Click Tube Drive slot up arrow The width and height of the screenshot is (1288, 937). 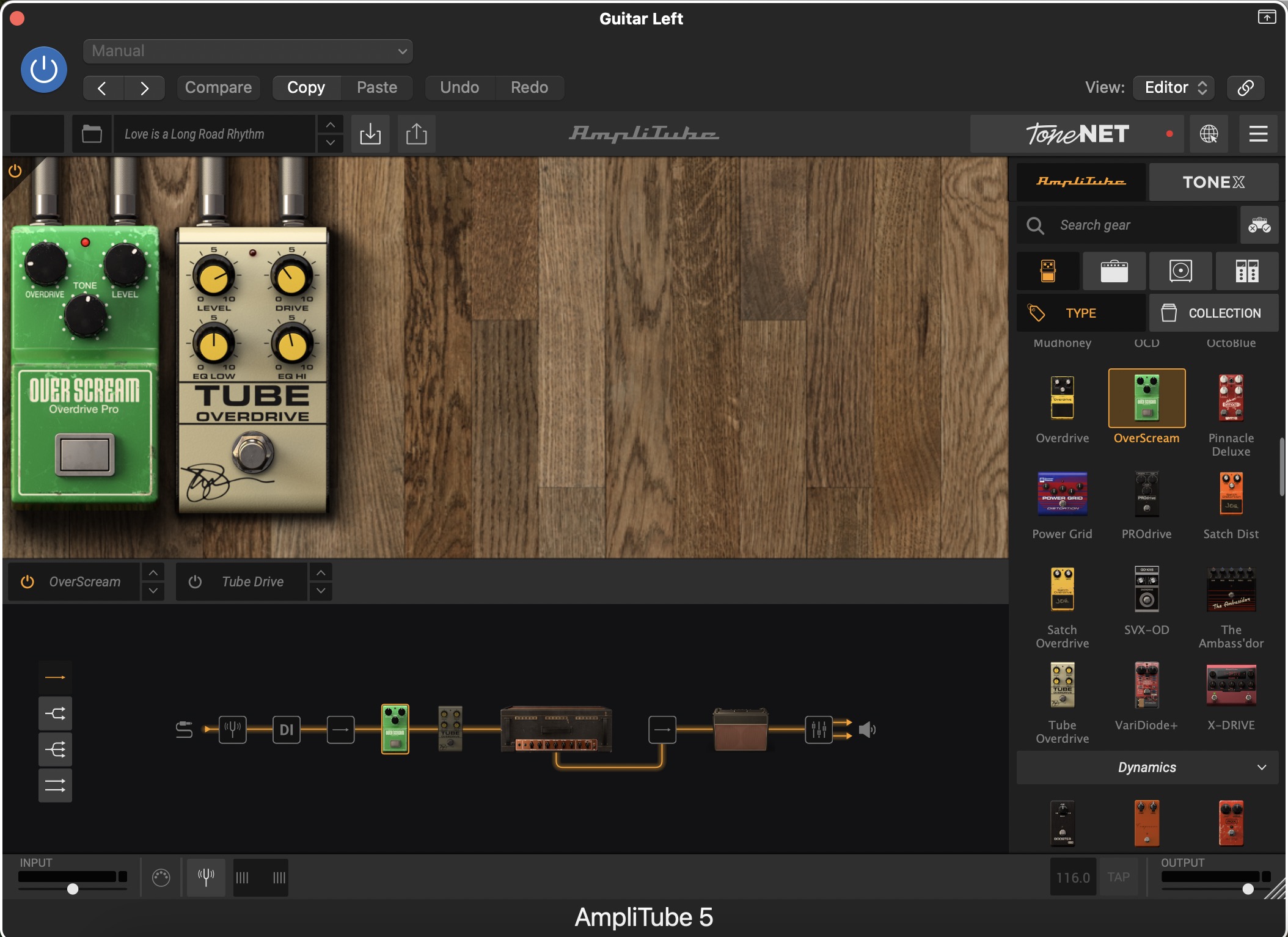[321, 572]
